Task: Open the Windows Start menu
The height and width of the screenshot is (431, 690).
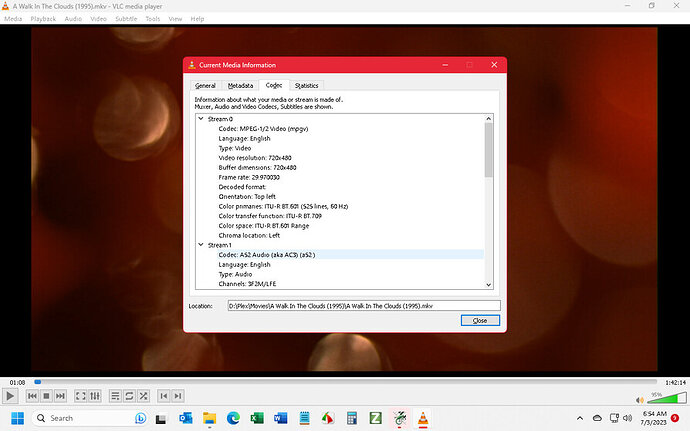Action: (x=17, y=418)
